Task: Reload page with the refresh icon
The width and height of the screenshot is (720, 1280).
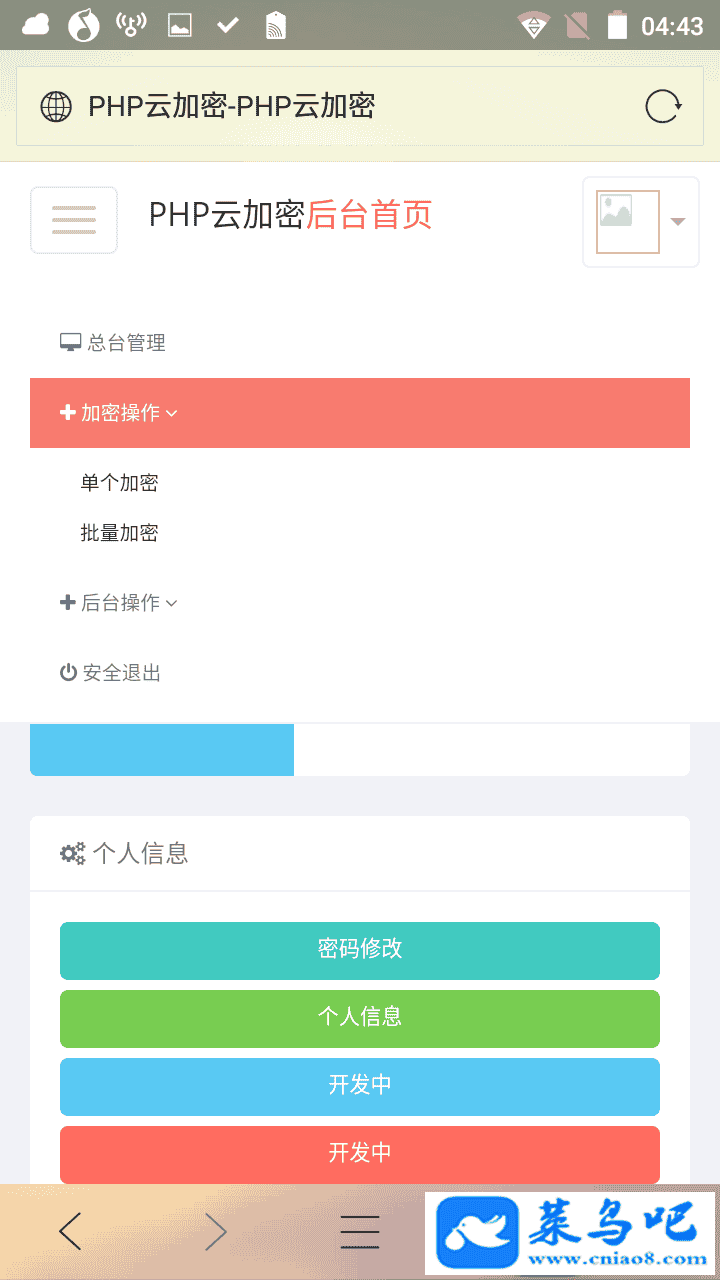Action: coord(663,106)
